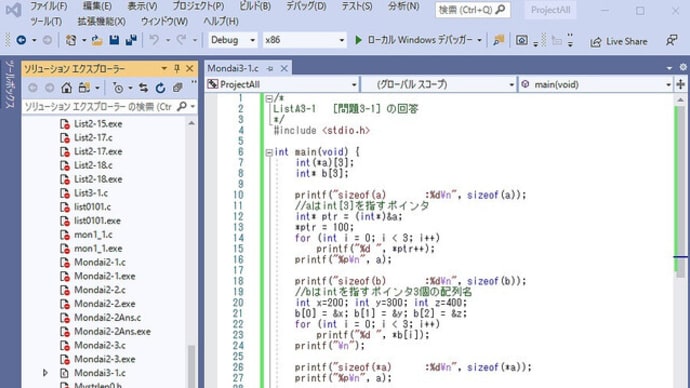690x388 pixels.
Task: Open the x86 platform dropdown
Action: point(304,40)
